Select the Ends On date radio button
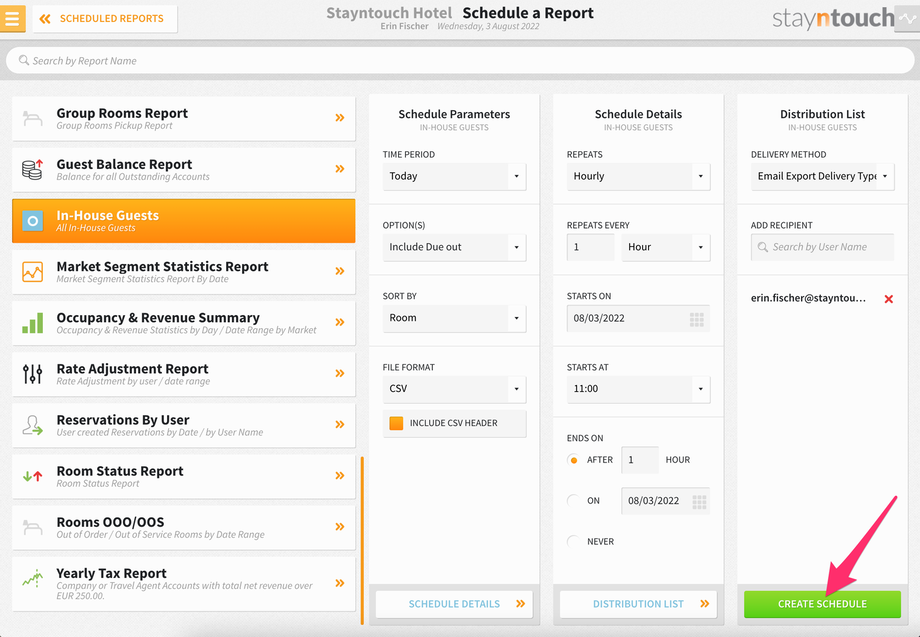Screen dimensions: 920x637 [573, 501]
